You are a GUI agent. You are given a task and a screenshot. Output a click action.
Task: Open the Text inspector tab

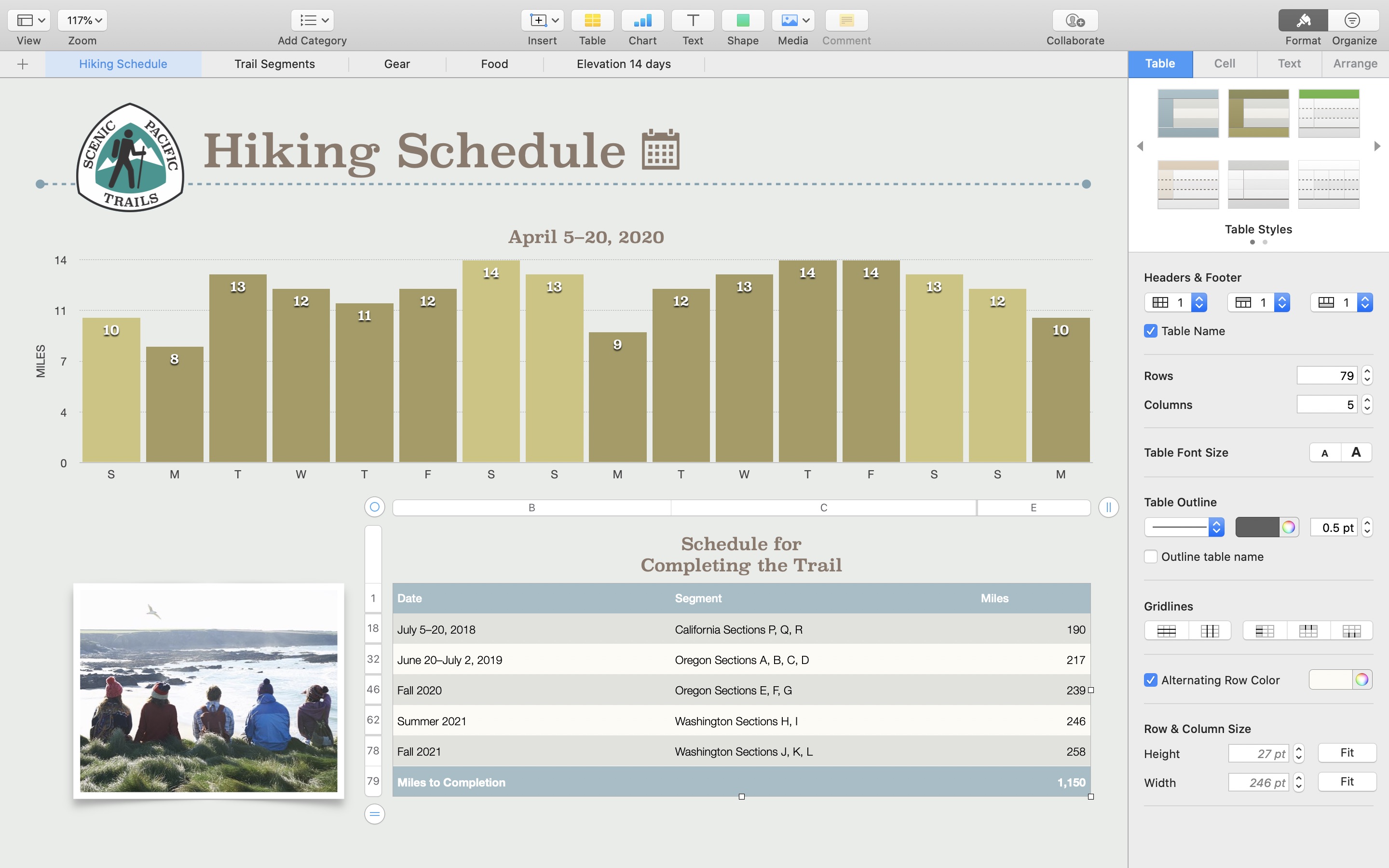[1289, 64]
